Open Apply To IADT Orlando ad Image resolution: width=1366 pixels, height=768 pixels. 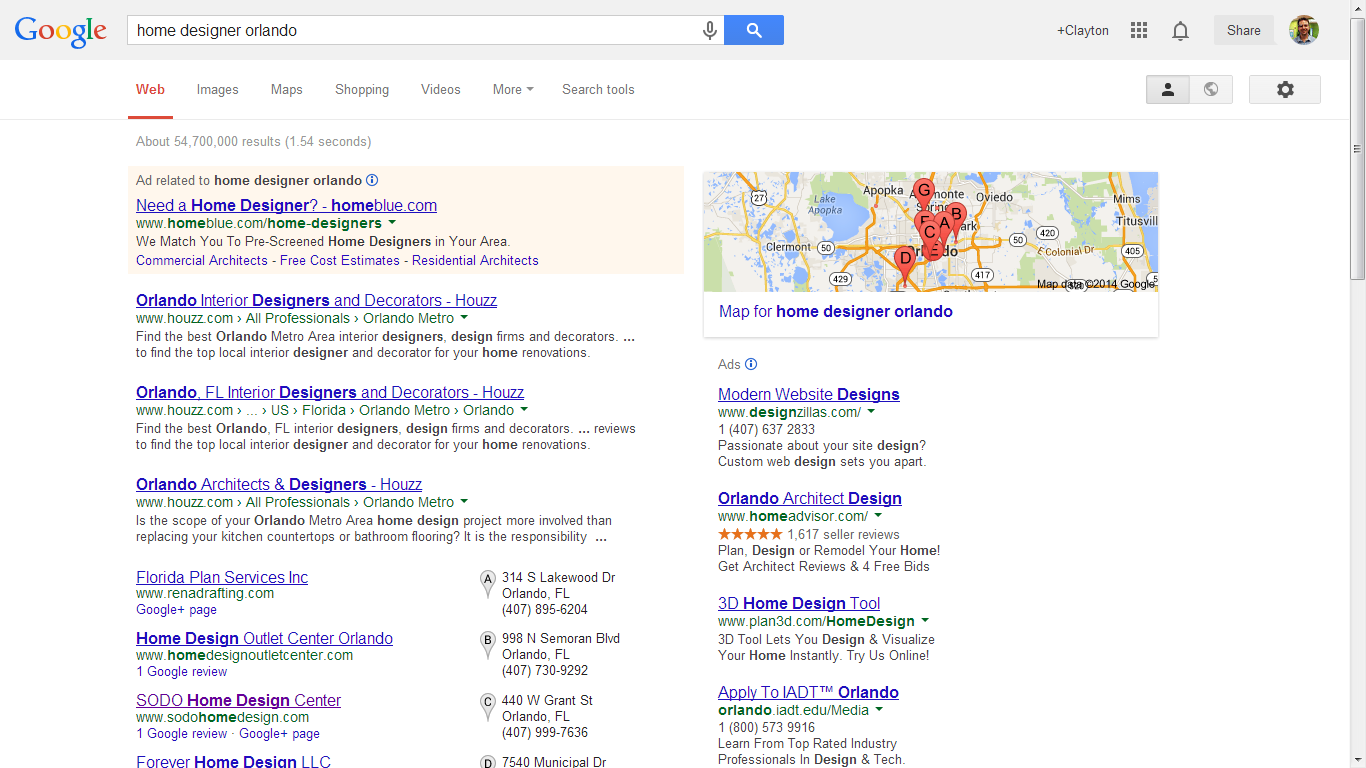pos(808,692)
